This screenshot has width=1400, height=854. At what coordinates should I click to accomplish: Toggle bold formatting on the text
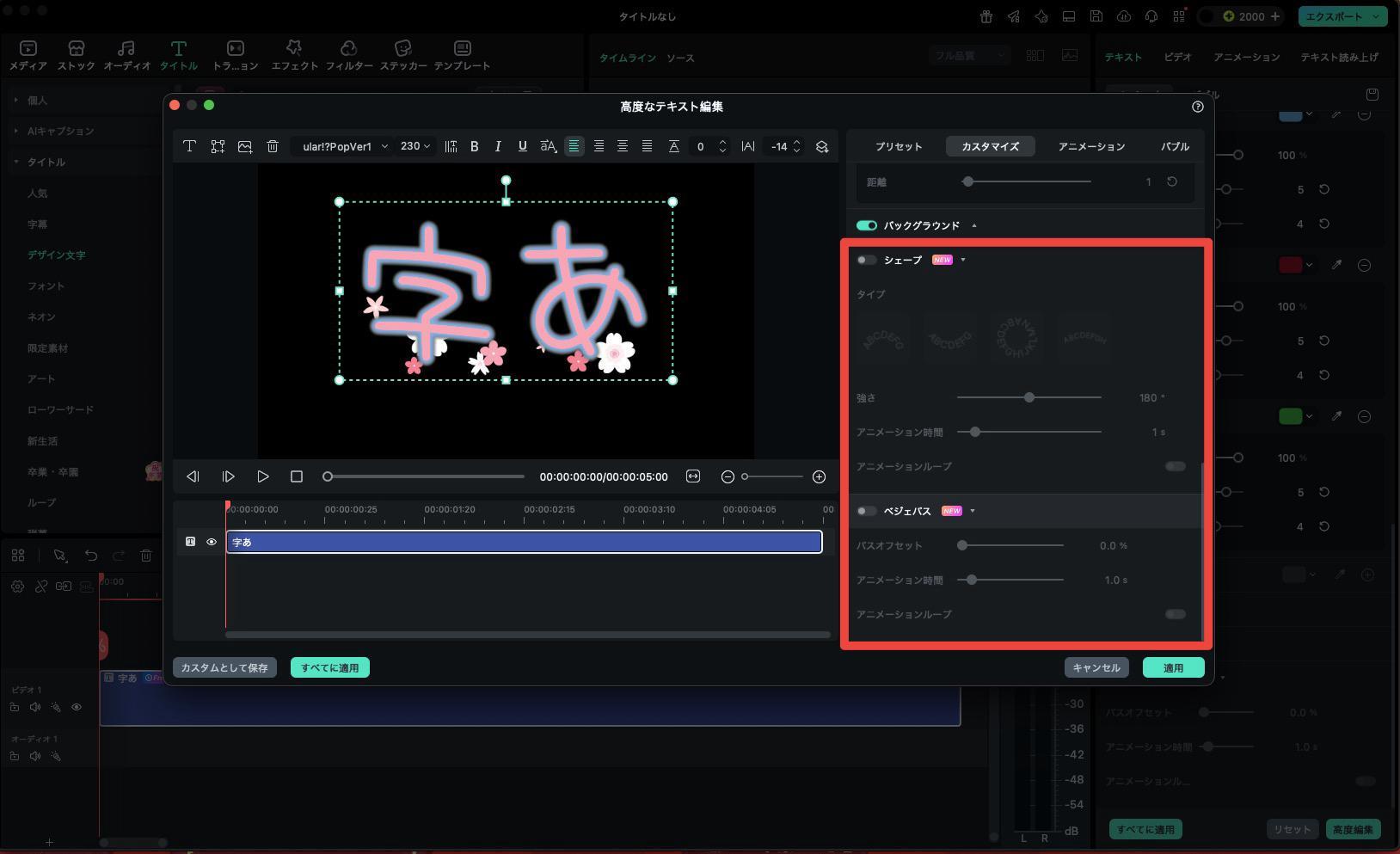[474, 146]
